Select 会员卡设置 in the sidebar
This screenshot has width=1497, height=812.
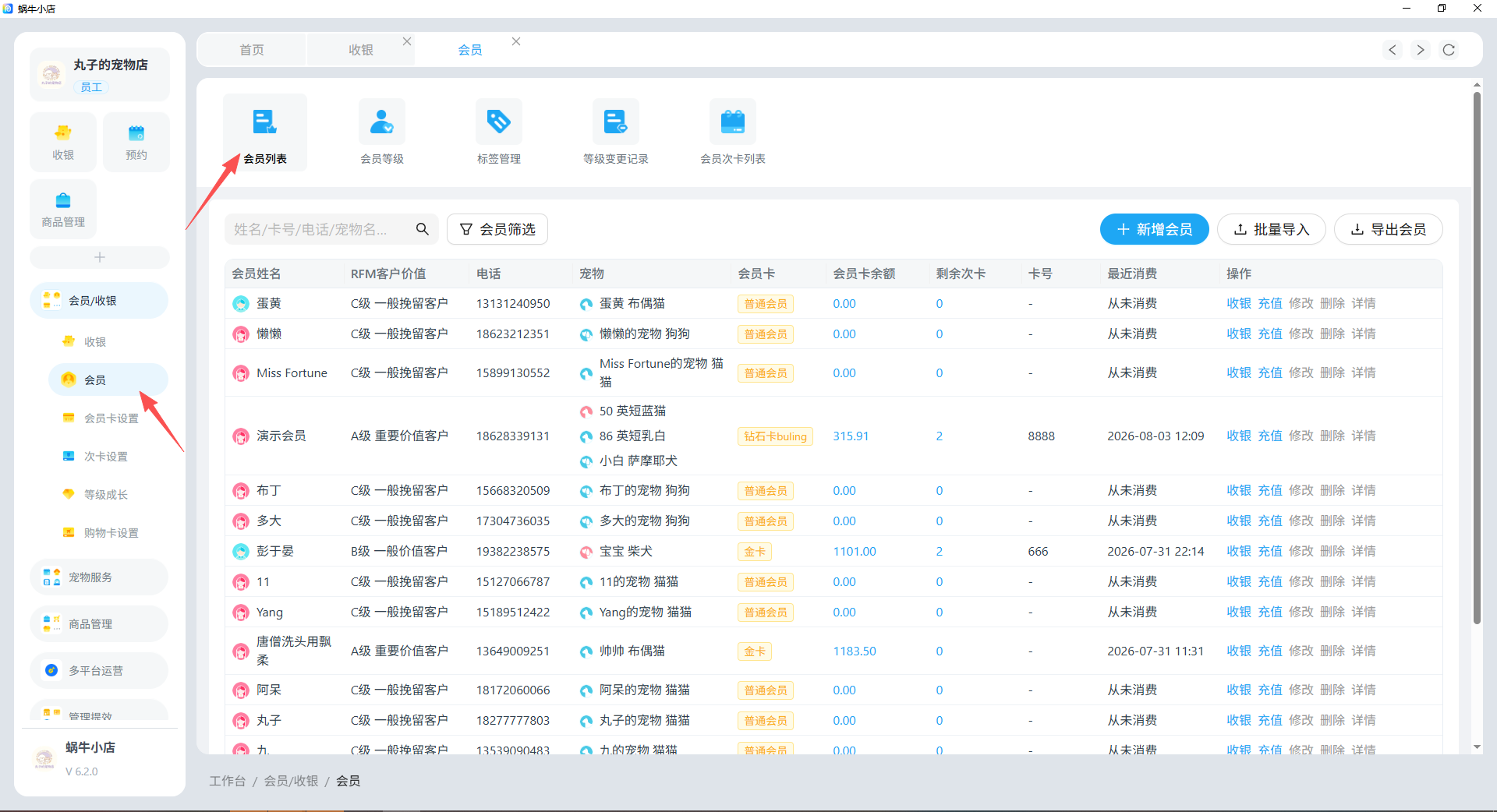(x=108, y=418)
